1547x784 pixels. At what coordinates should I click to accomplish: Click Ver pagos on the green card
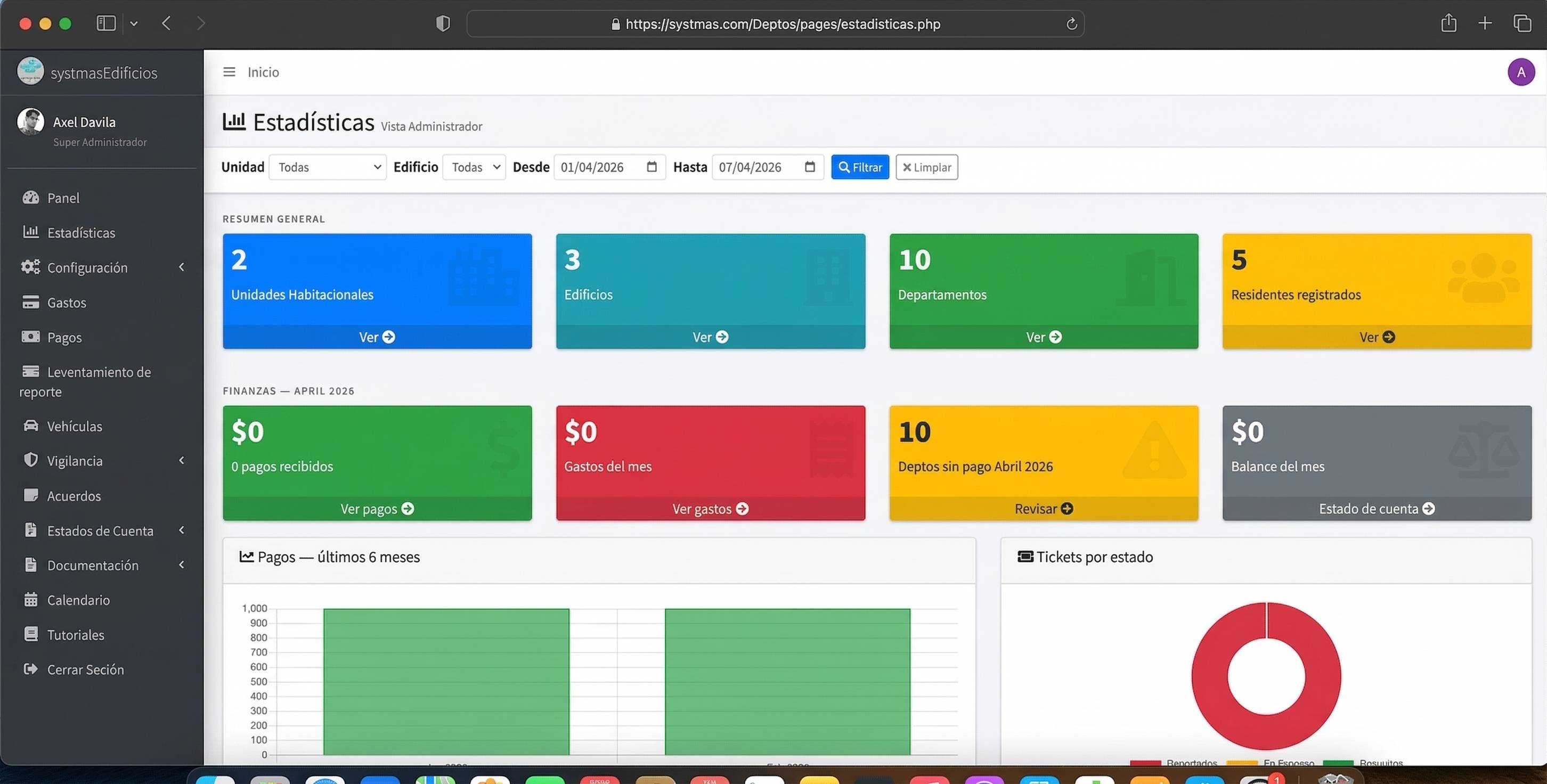(x=377, y=509)
